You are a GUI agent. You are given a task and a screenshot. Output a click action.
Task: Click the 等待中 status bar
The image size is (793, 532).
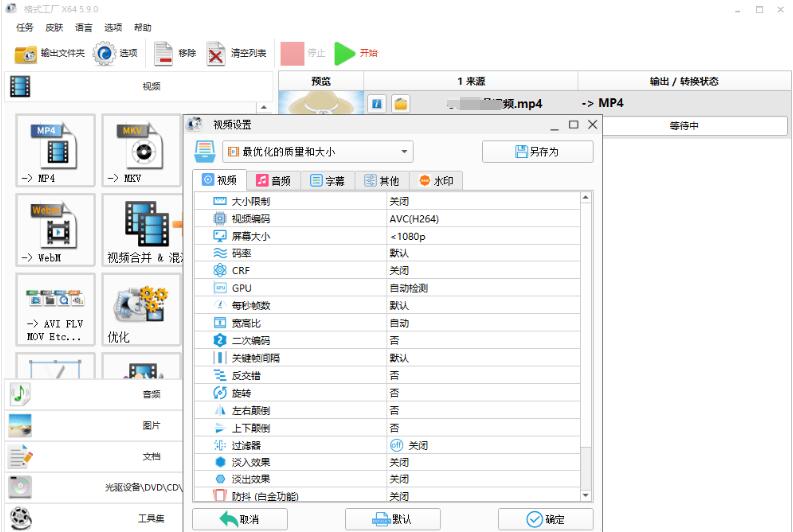click(684, 126)
